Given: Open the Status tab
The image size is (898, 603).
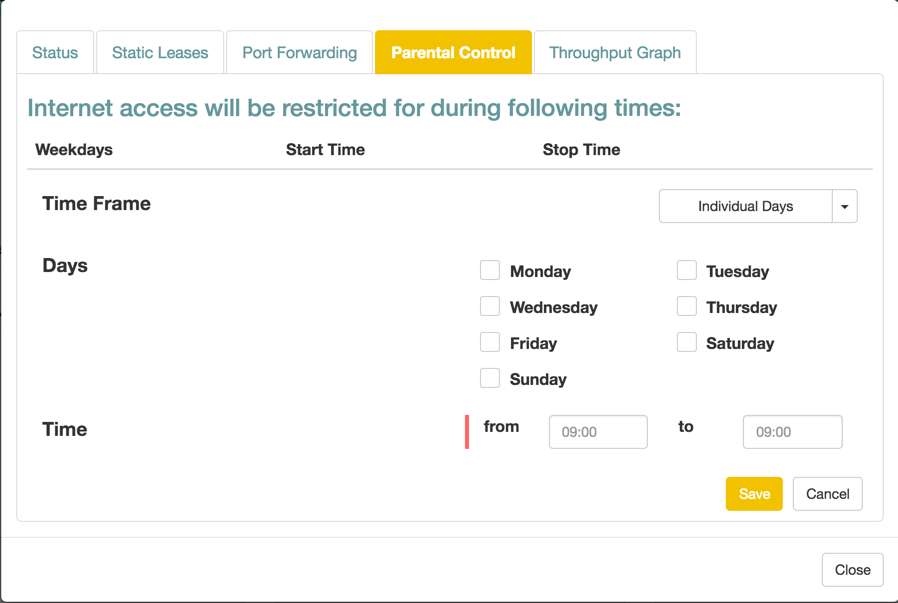Looking at the screenshot, I should pyautogui.click(x=55, y=53).
